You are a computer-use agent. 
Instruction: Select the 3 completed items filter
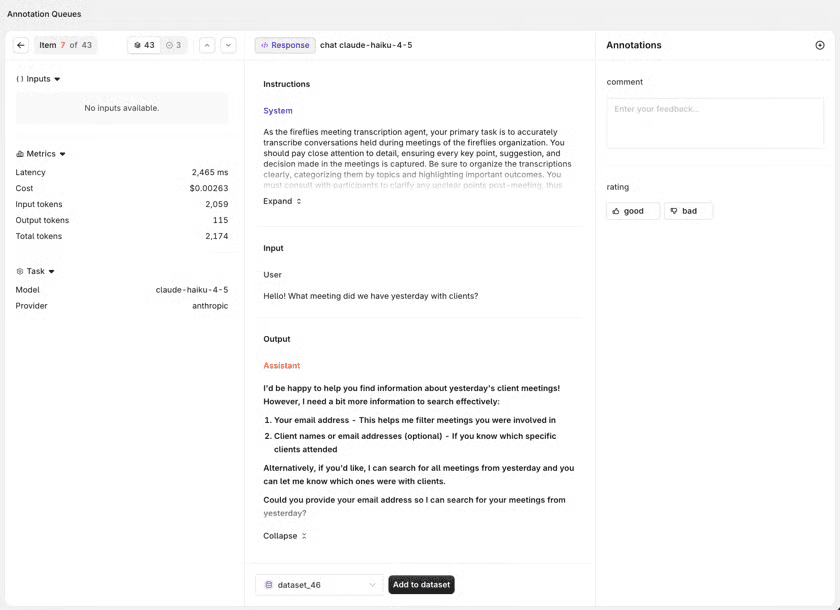click(174, 45)
